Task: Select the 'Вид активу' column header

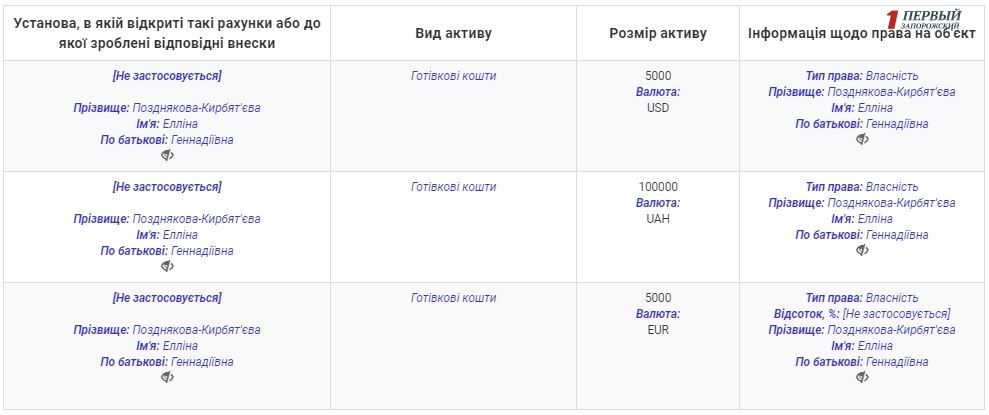Action: (453, 33)
